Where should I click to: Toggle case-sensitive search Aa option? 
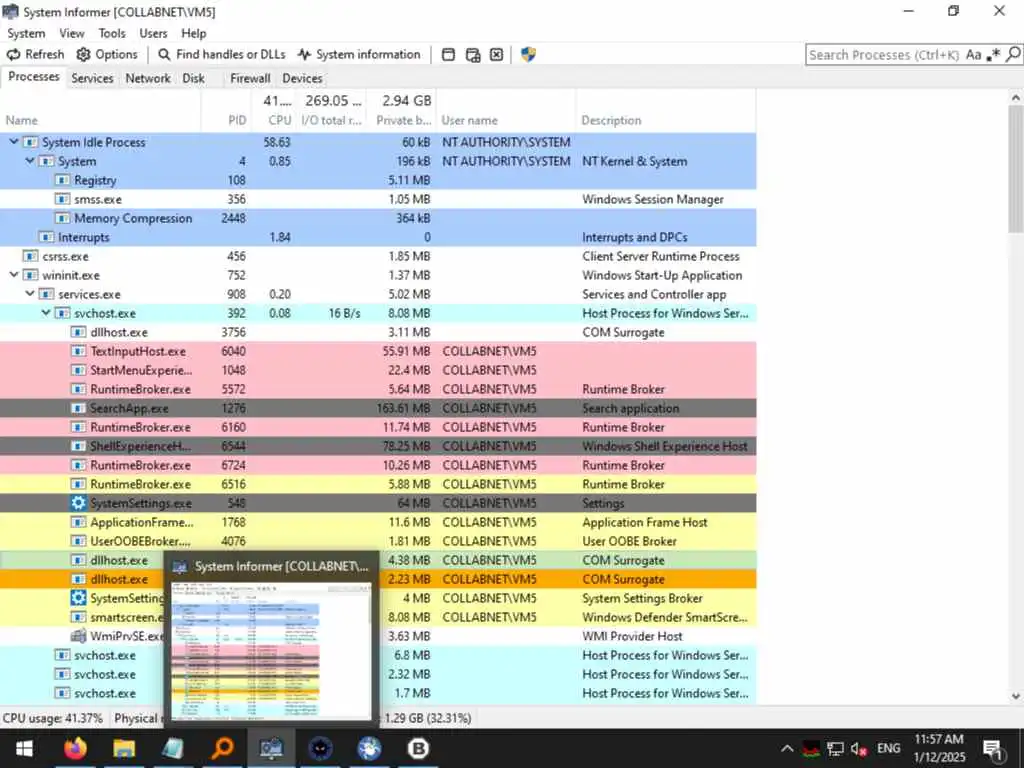(974, 55)
